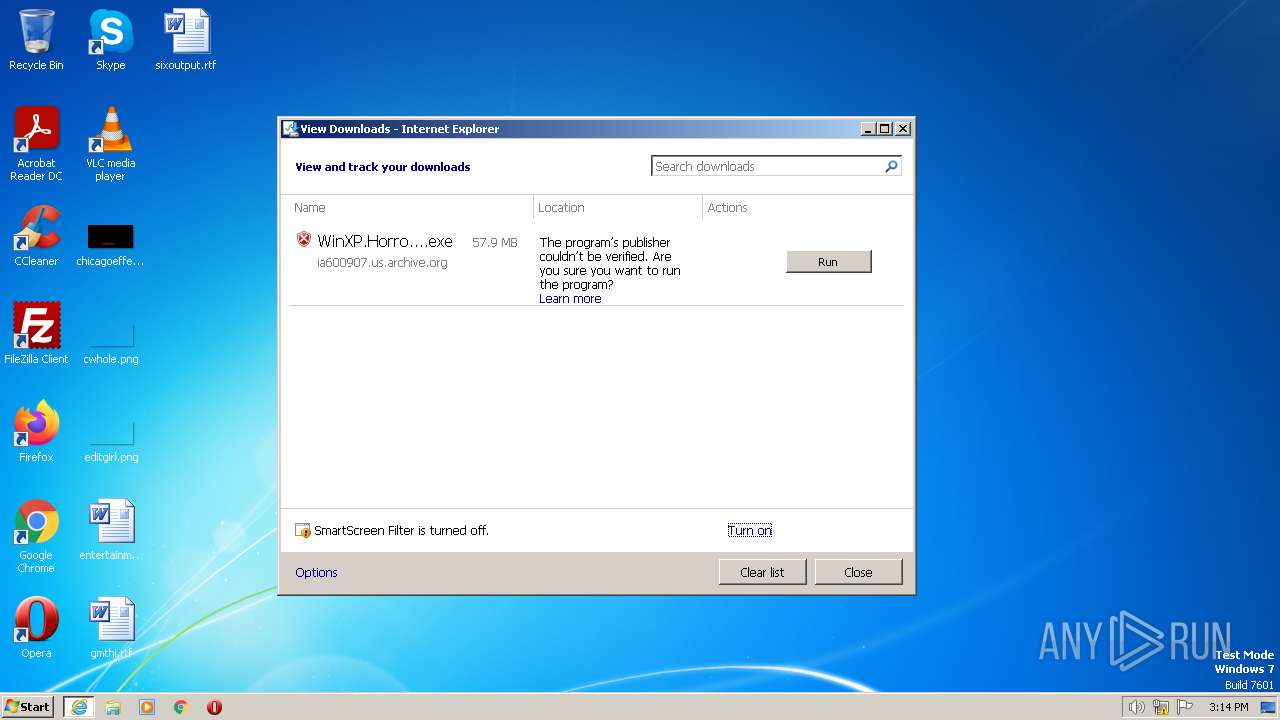Launch FileZilla Client shortcut
This screenshot has width=1280, height=720.
click(36, 333)
